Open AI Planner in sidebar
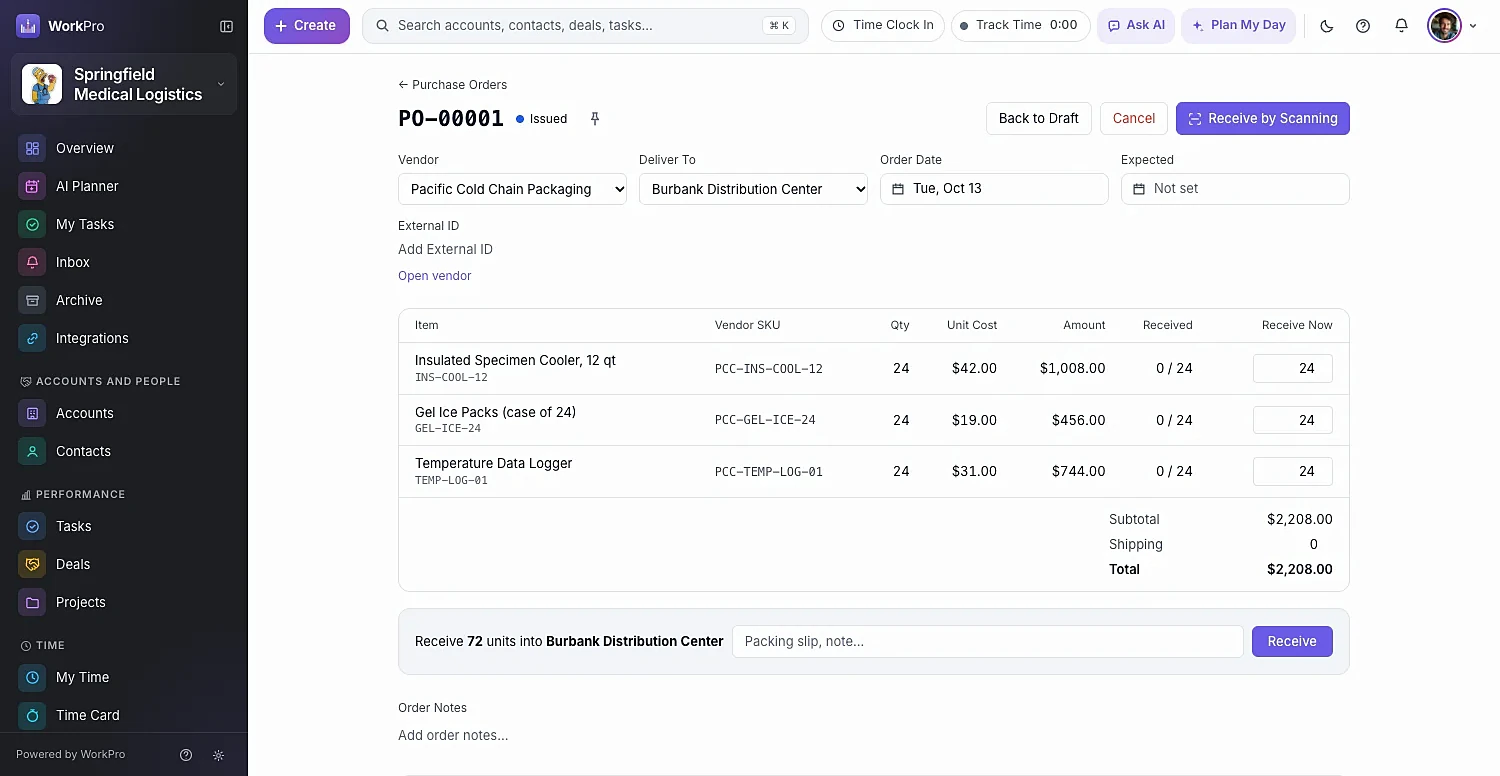The height and width of the screenshot is (776, 1500). (x=124, y=186)
